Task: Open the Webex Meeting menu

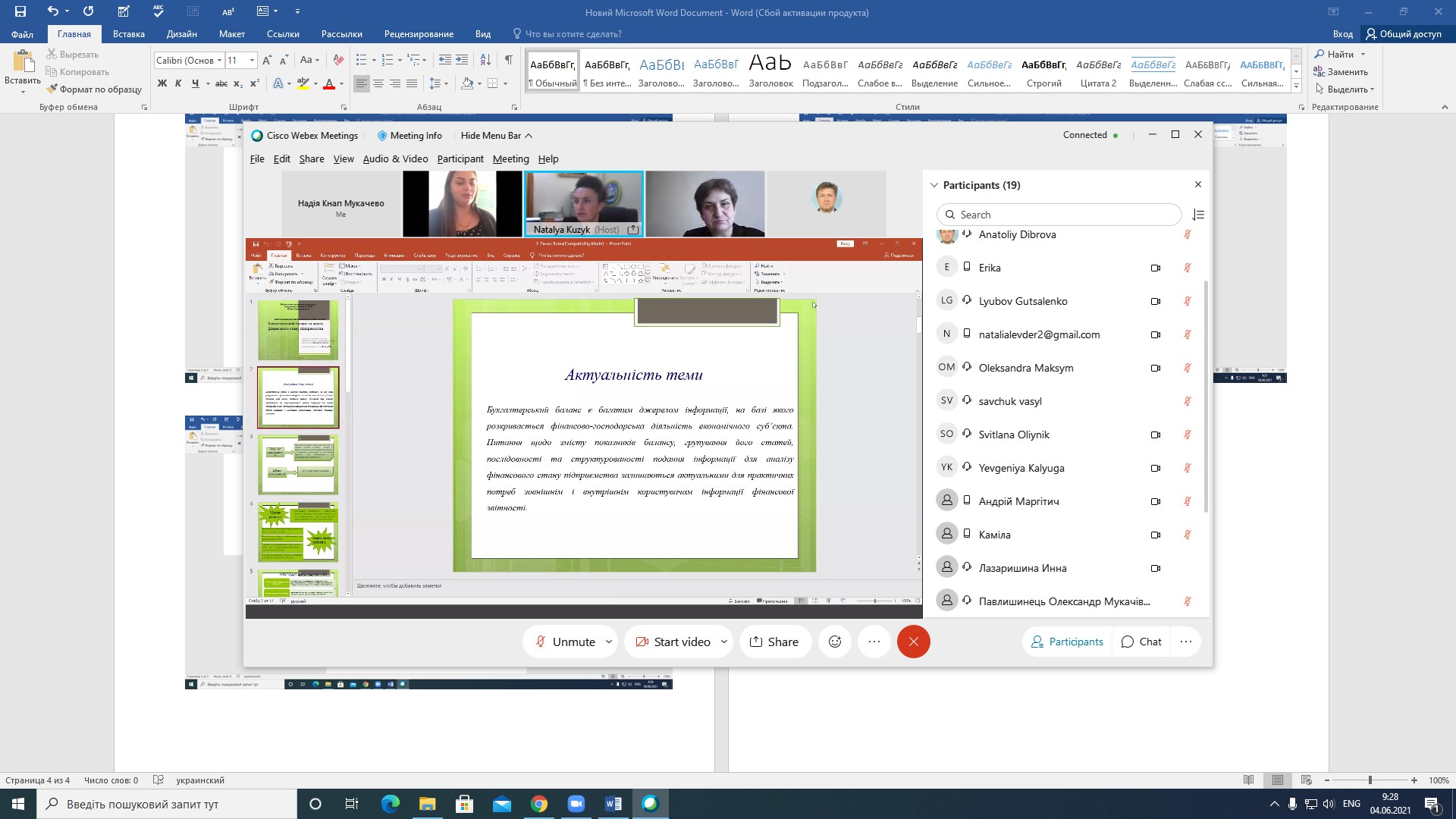Action: (x=511, y=158)
